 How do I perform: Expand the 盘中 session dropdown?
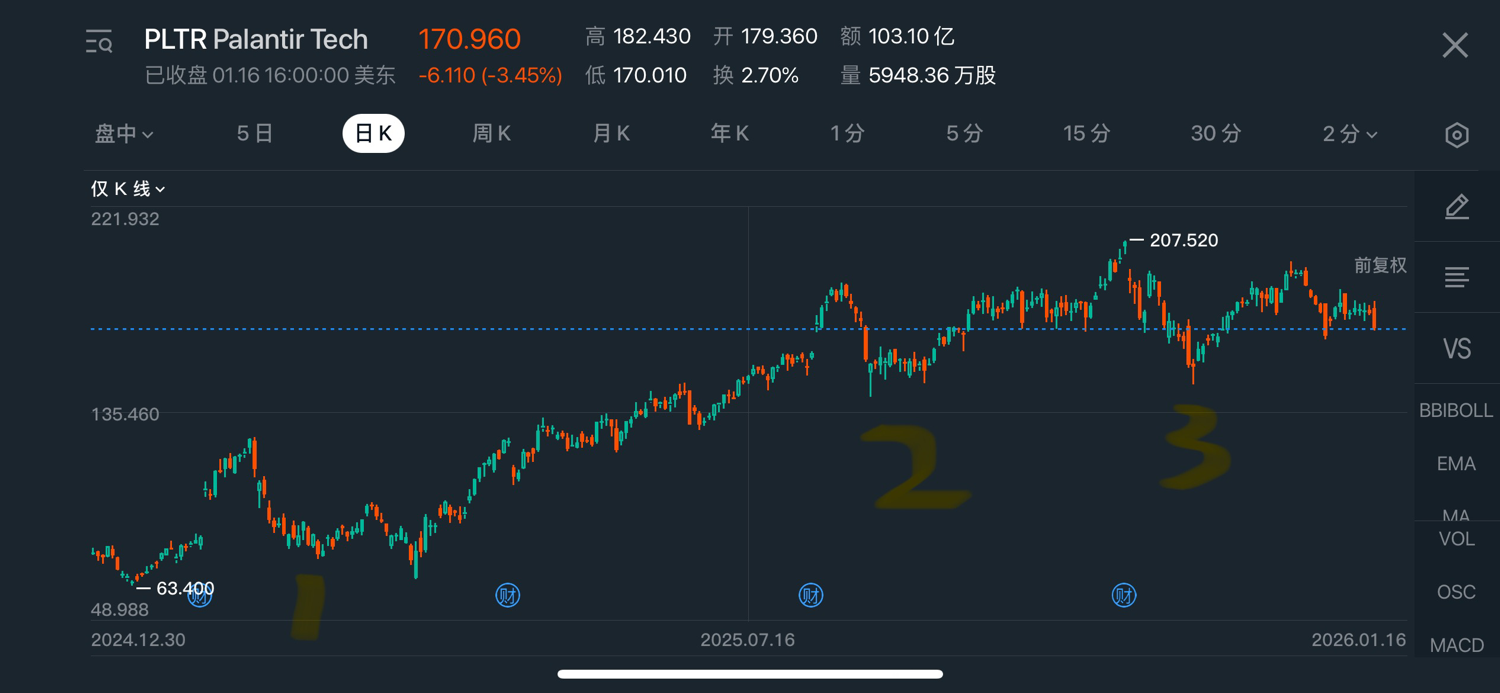coord(124,134)
